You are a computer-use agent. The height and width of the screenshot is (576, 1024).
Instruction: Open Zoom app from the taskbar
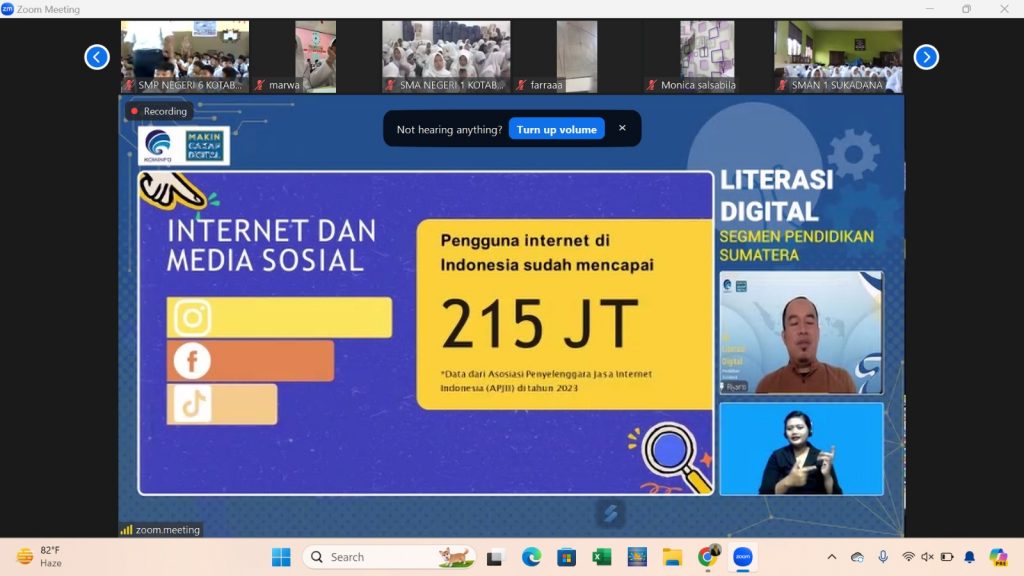pos(742,557)
